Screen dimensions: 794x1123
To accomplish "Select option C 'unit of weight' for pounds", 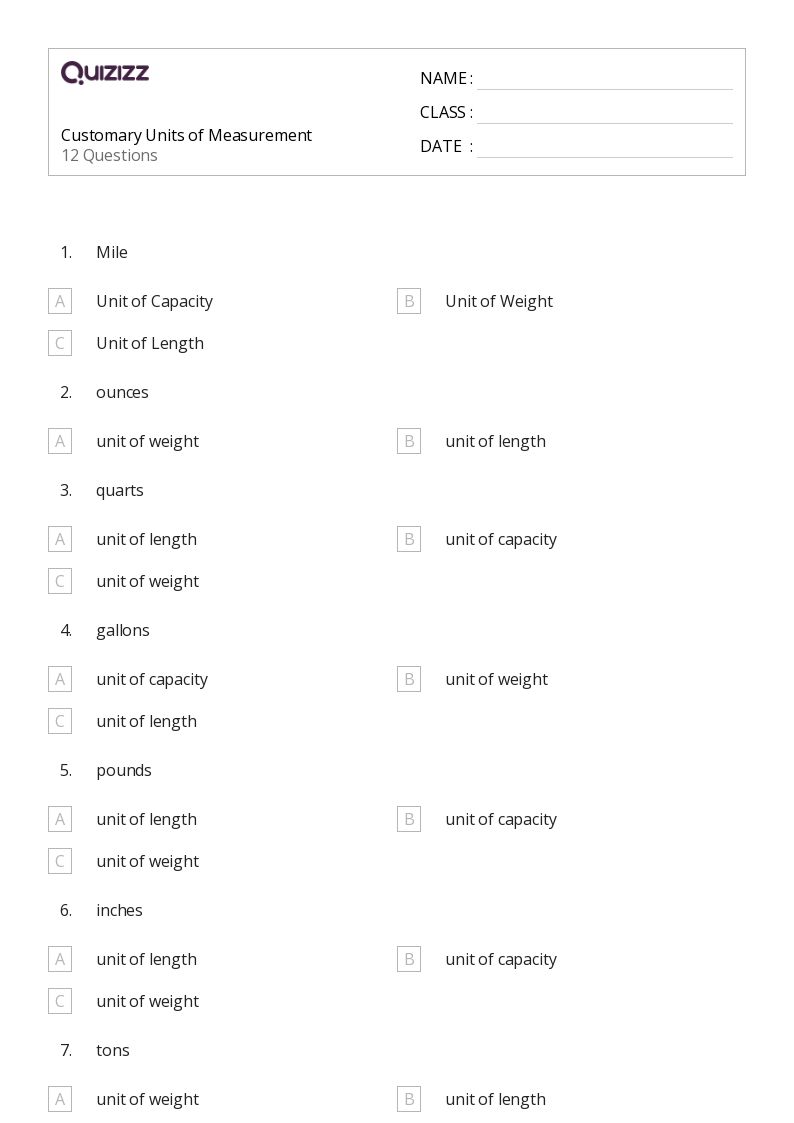I will (x=60, y=861).
